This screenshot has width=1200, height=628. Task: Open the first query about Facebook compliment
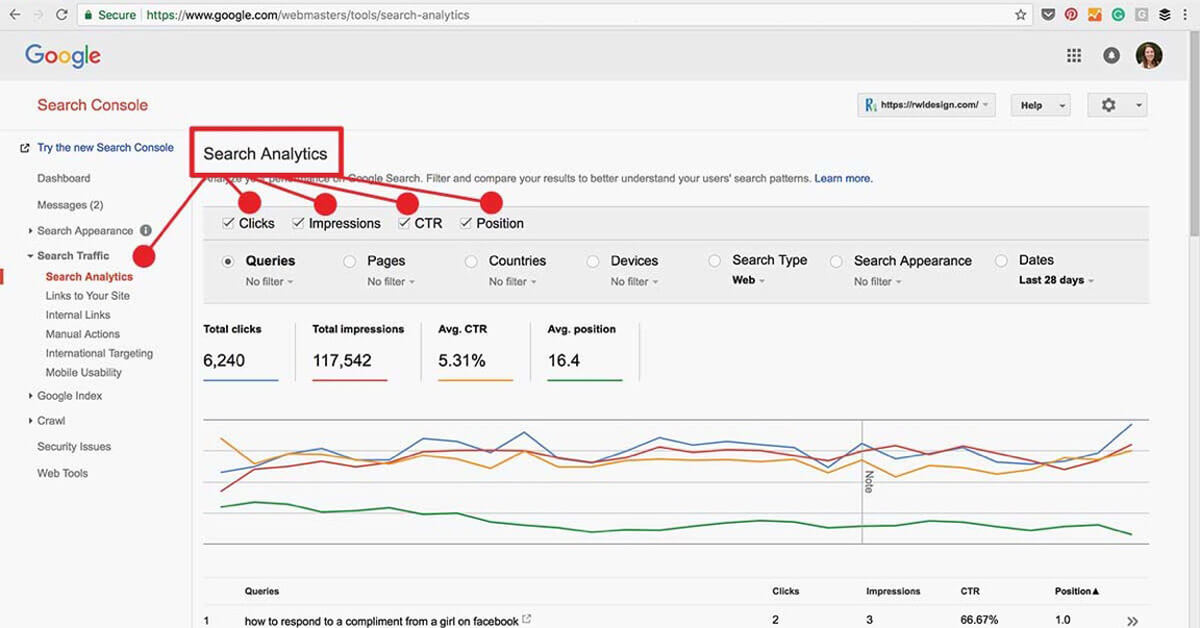(381, 621)
